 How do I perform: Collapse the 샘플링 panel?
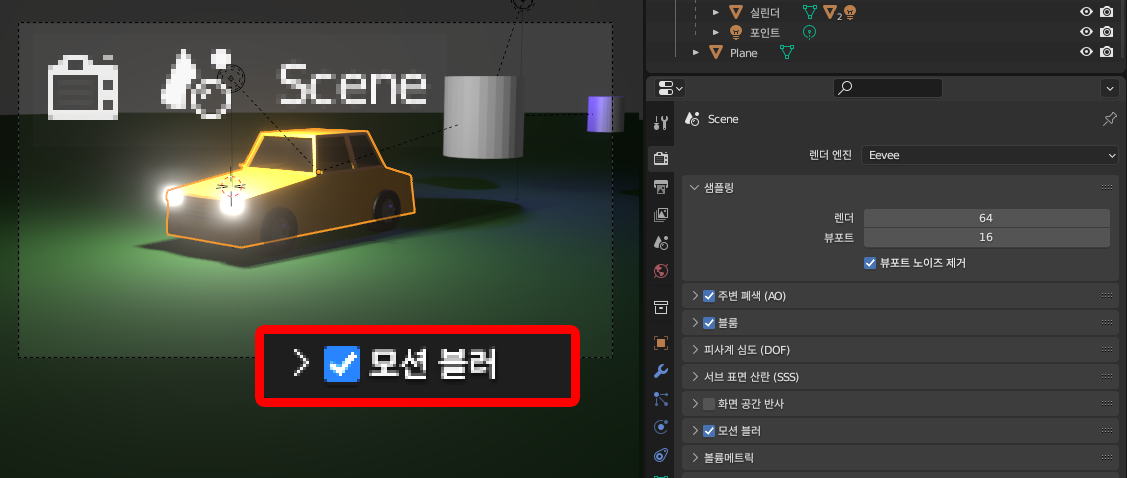click(x=694, y=188)
